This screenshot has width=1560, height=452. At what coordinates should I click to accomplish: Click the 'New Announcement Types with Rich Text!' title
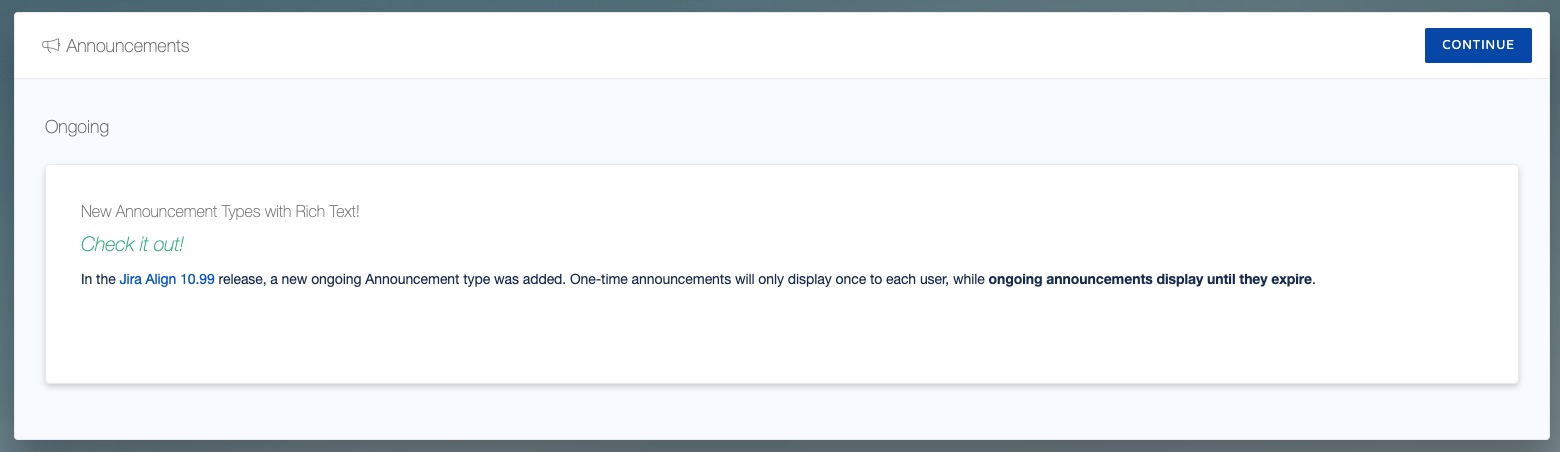(x=220, y=212)
